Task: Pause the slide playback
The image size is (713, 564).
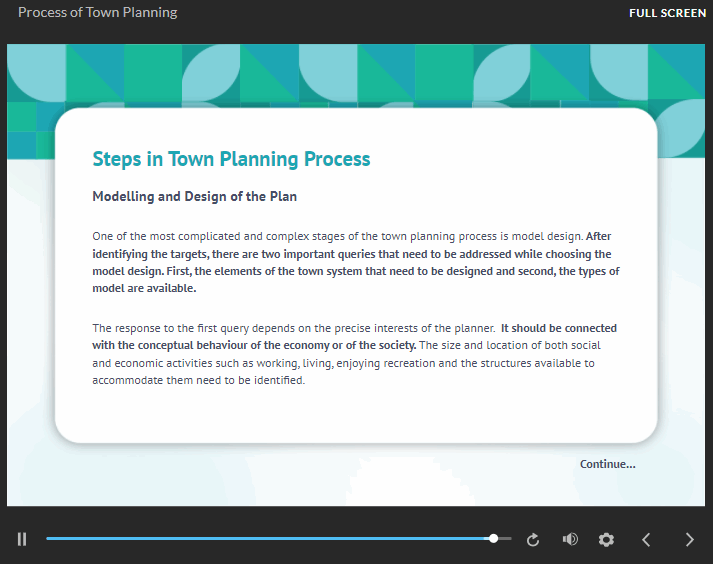Action: coord(22,539)
